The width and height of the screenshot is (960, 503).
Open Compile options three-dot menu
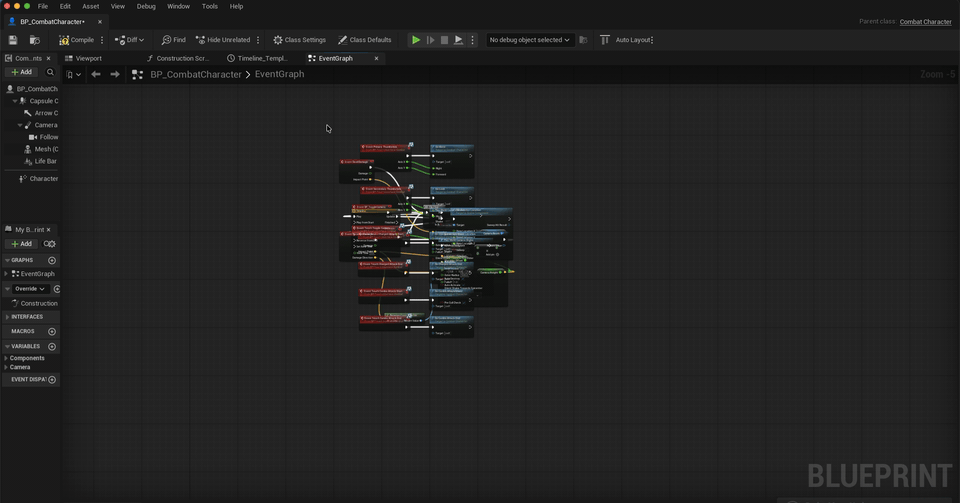point(102,40)
